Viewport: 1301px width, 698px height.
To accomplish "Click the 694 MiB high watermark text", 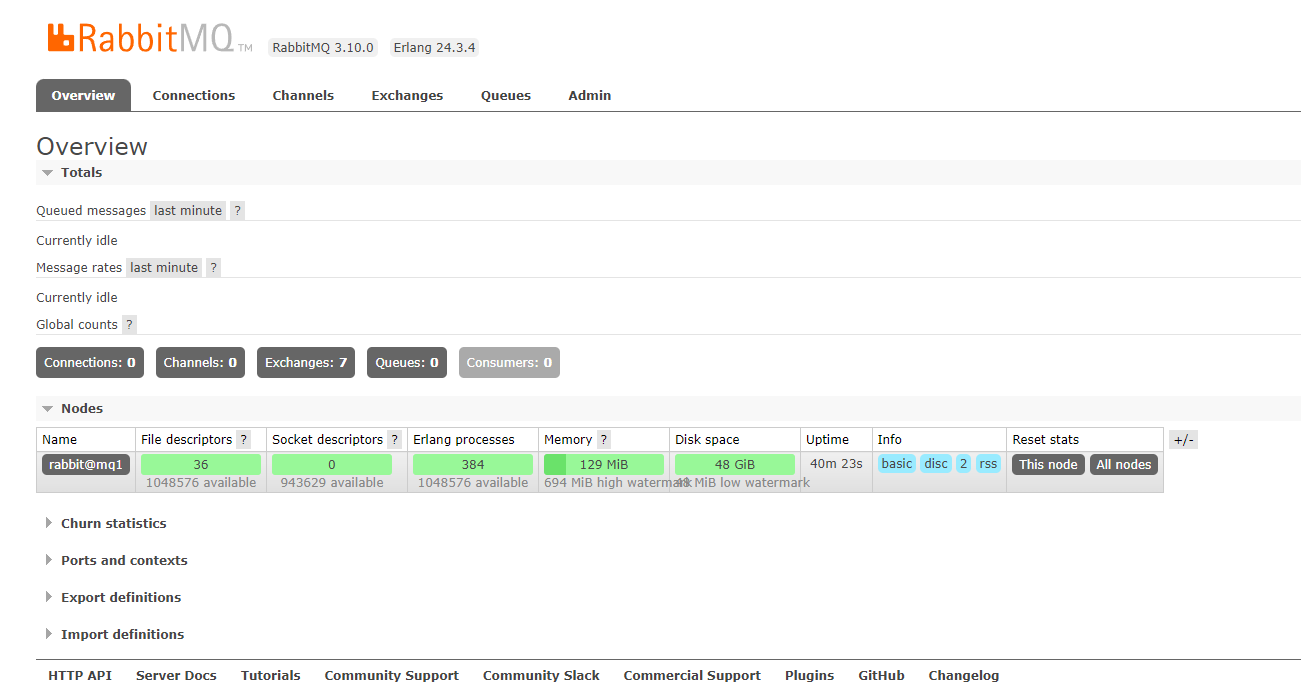I will point(617,483).
